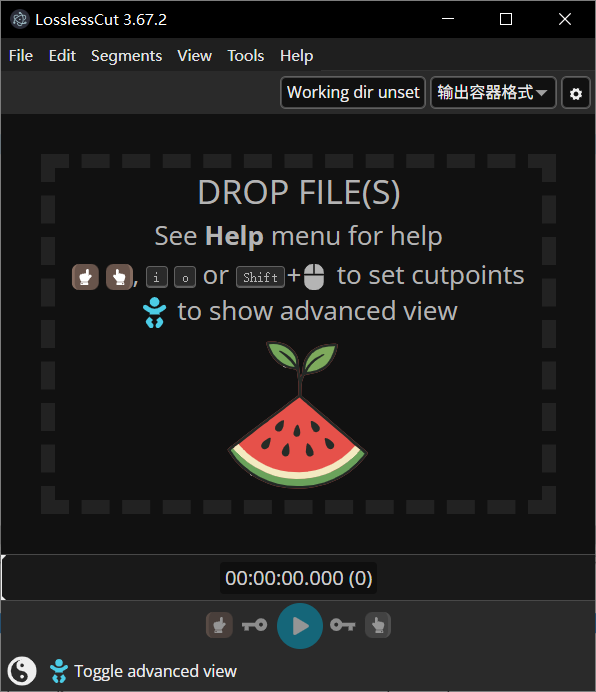
Task: Open the Segments menu
Action: pyautogui.click(x=126, y=56)
